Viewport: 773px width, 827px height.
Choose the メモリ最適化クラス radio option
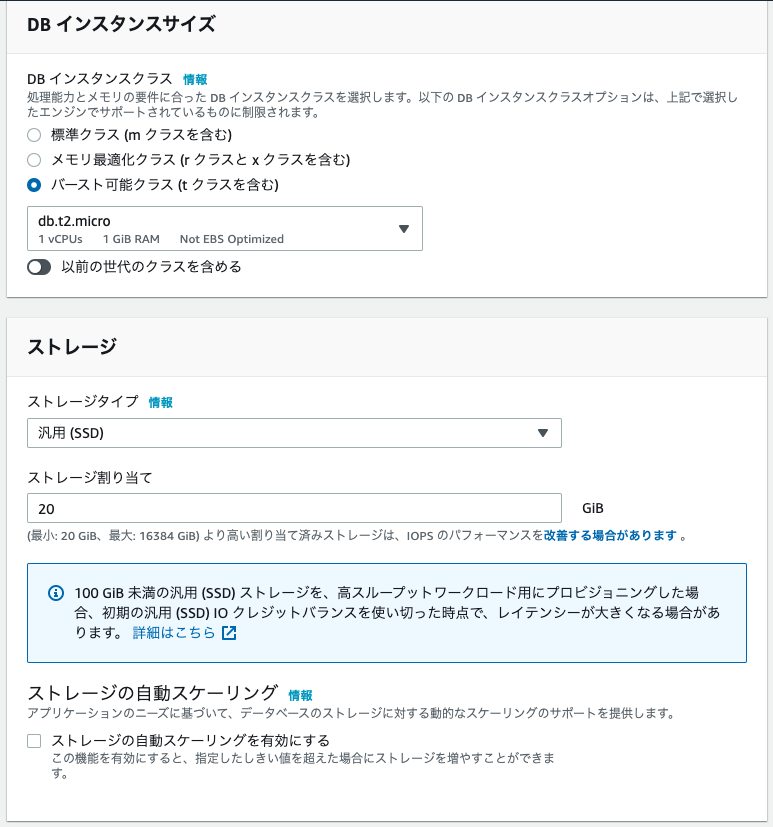[x=34, y=159]
